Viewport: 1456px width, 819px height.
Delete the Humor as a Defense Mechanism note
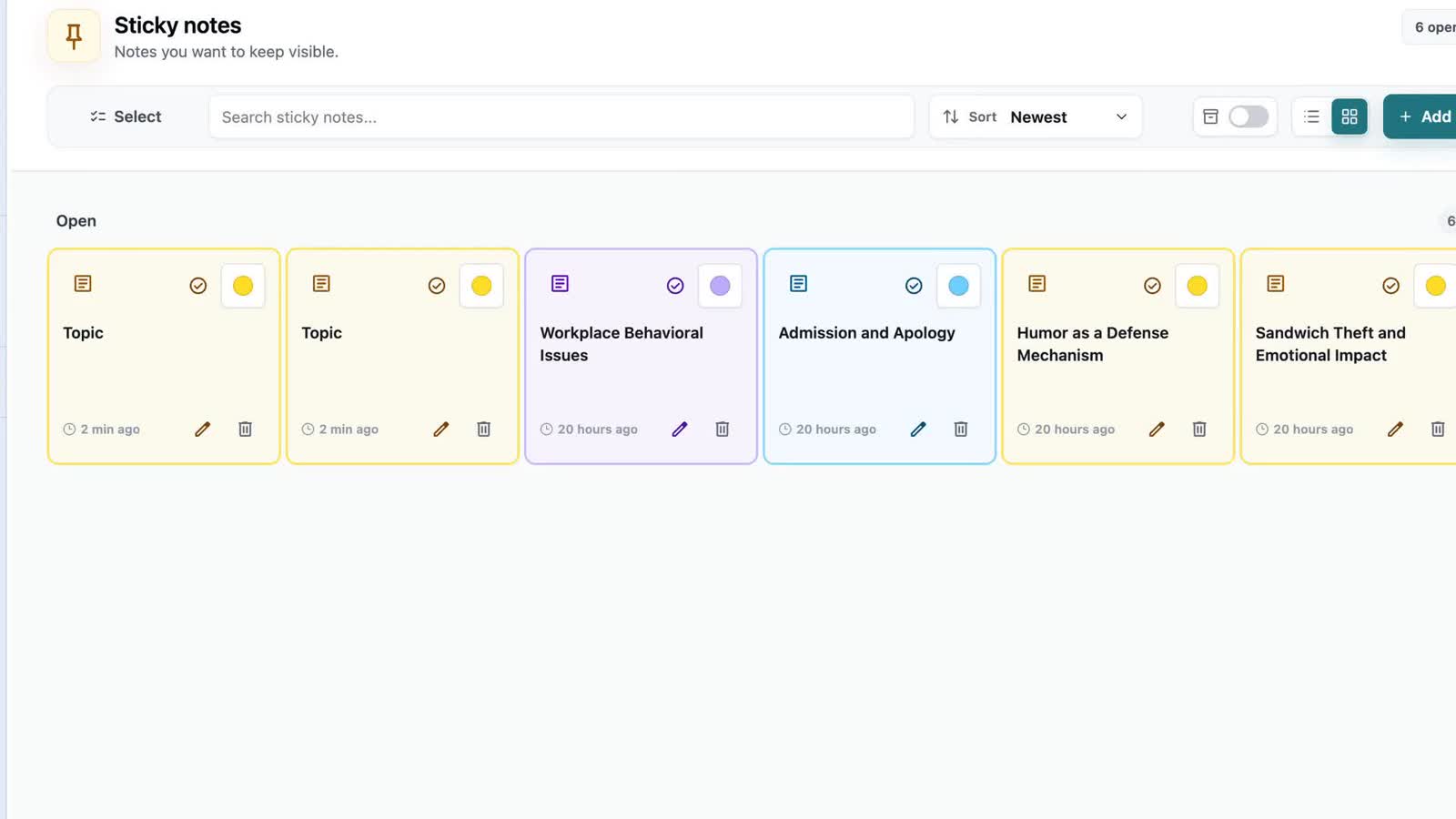point(1199,429)
